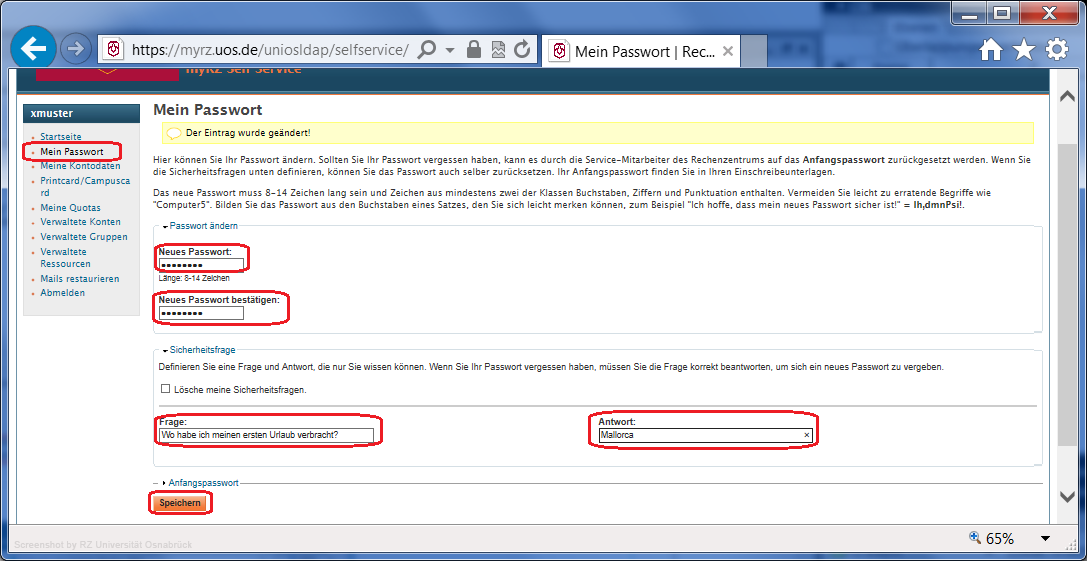Open 'Mails restaurieren' in the sidebar

[79, 279]
